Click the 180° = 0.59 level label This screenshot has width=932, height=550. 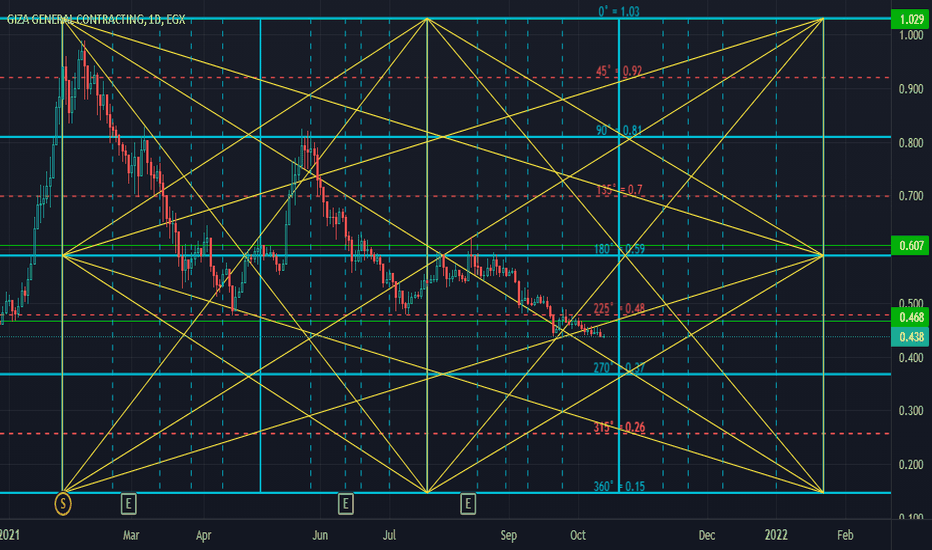point(619,249)
